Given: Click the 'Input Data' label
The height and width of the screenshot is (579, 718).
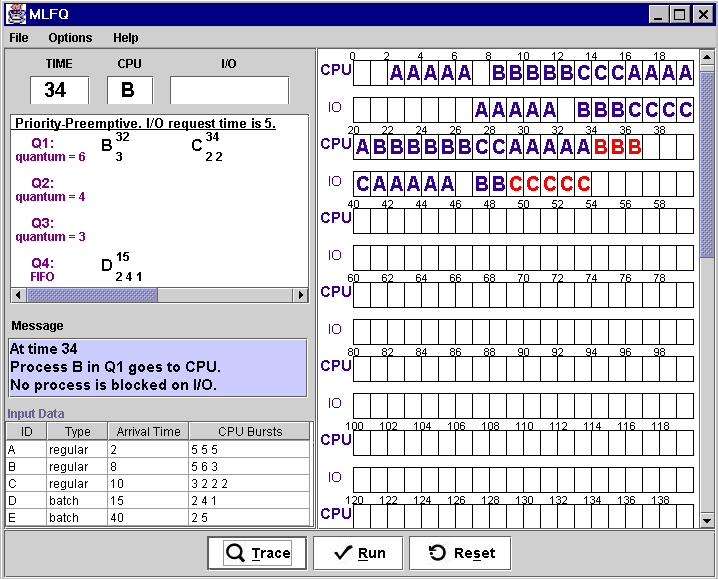Looking at the screenshot, I should click(x=36, y=413).
